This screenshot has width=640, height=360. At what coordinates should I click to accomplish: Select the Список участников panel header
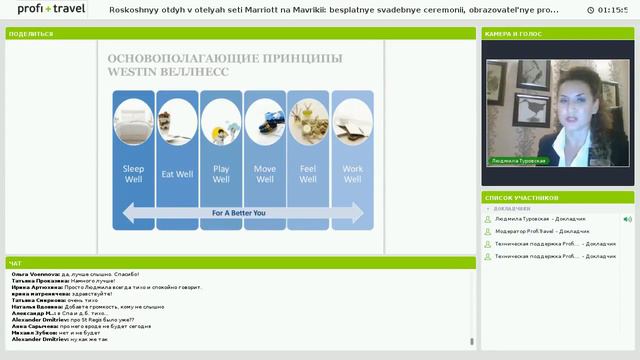(558, 198)
